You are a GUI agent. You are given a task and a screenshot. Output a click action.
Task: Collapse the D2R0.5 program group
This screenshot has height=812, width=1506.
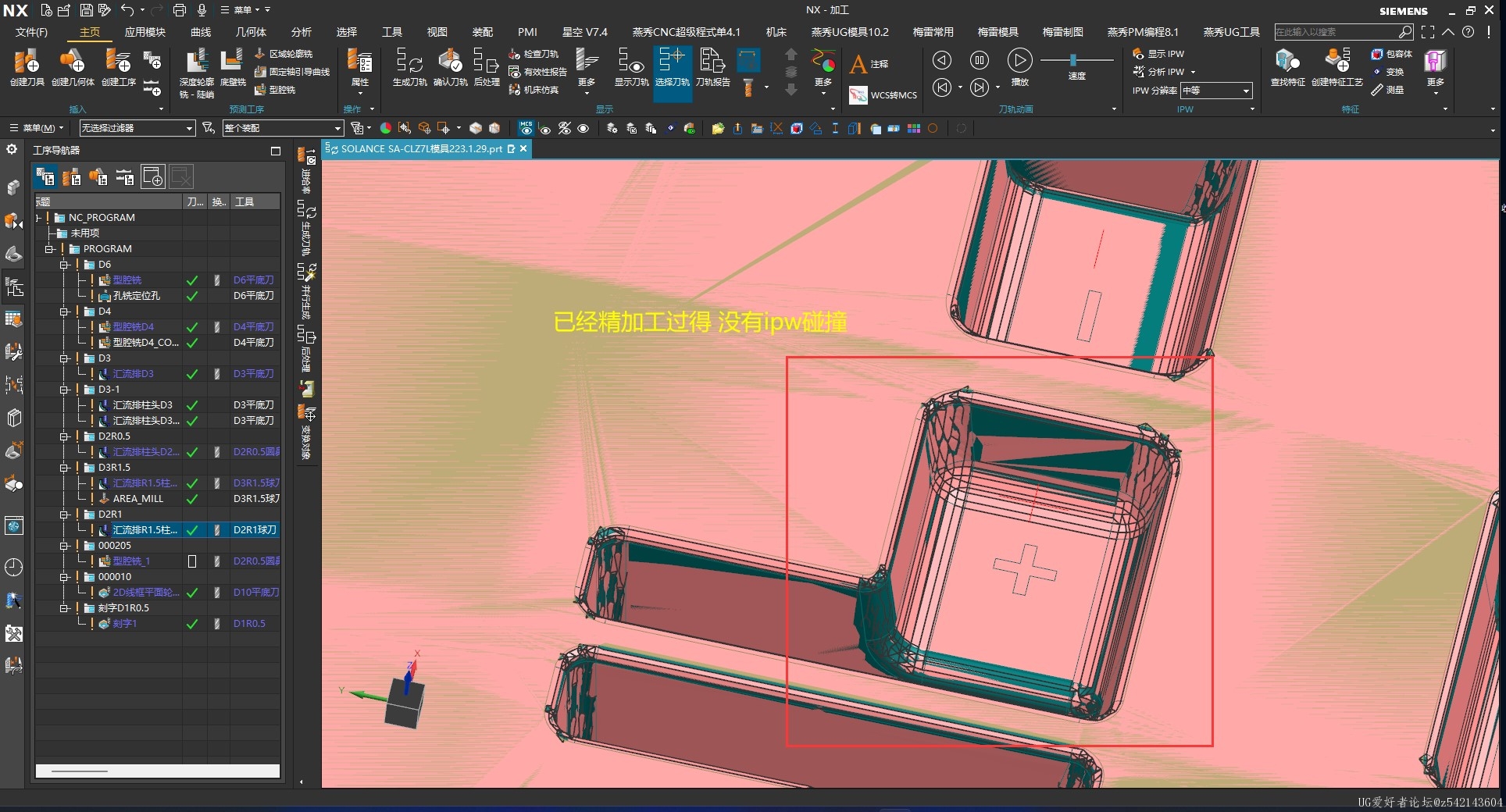coord(65,436)
